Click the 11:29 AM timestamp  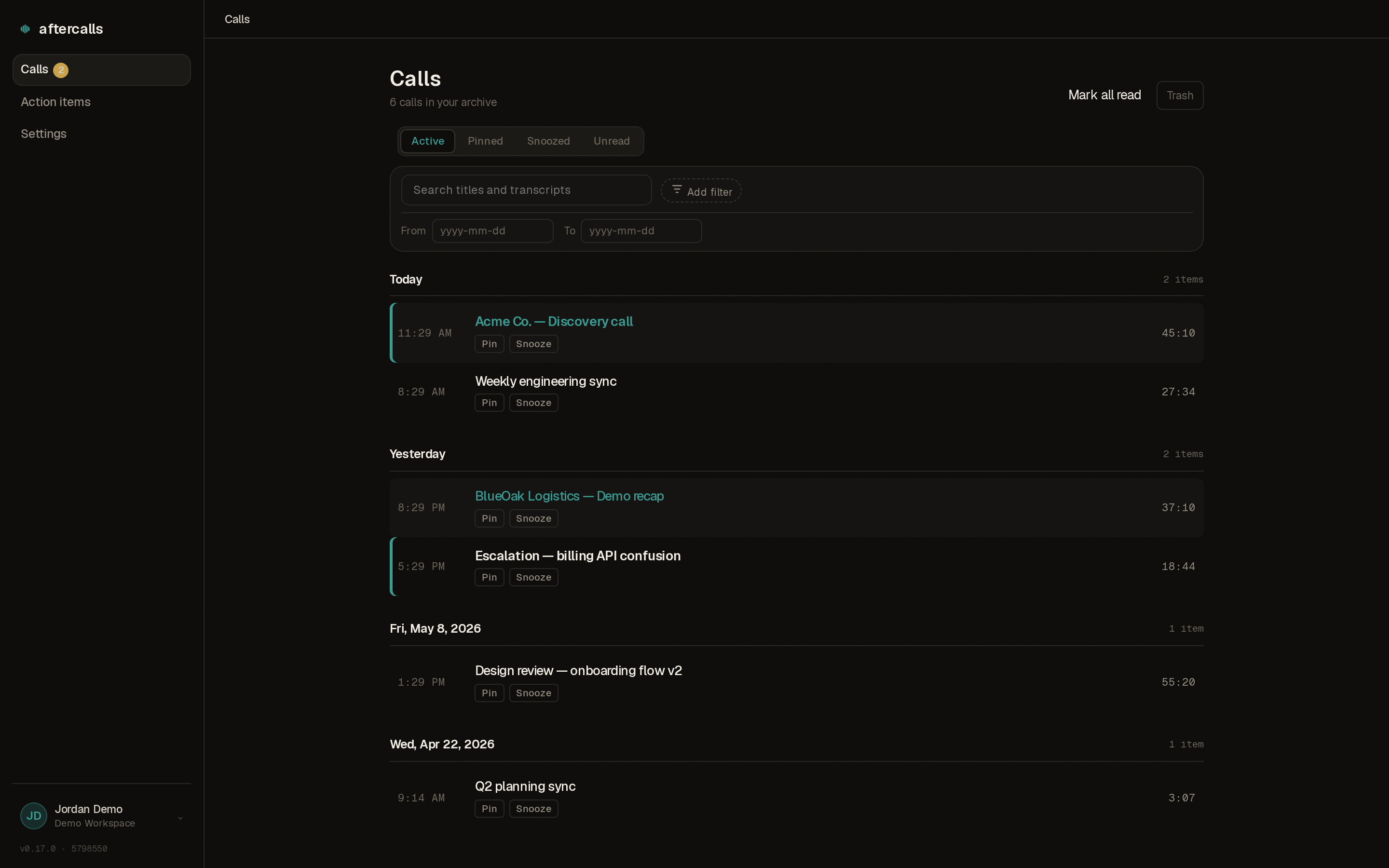(424, 333)
